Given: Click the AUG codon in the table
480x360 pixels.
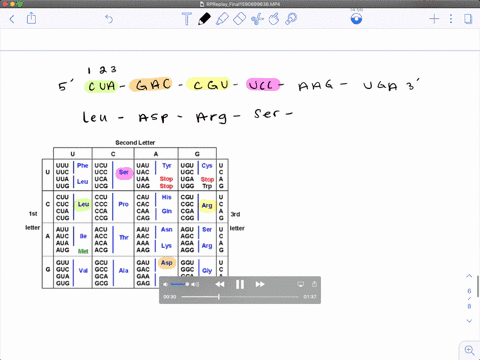Looking at the screenshot, I should [63, 250].
